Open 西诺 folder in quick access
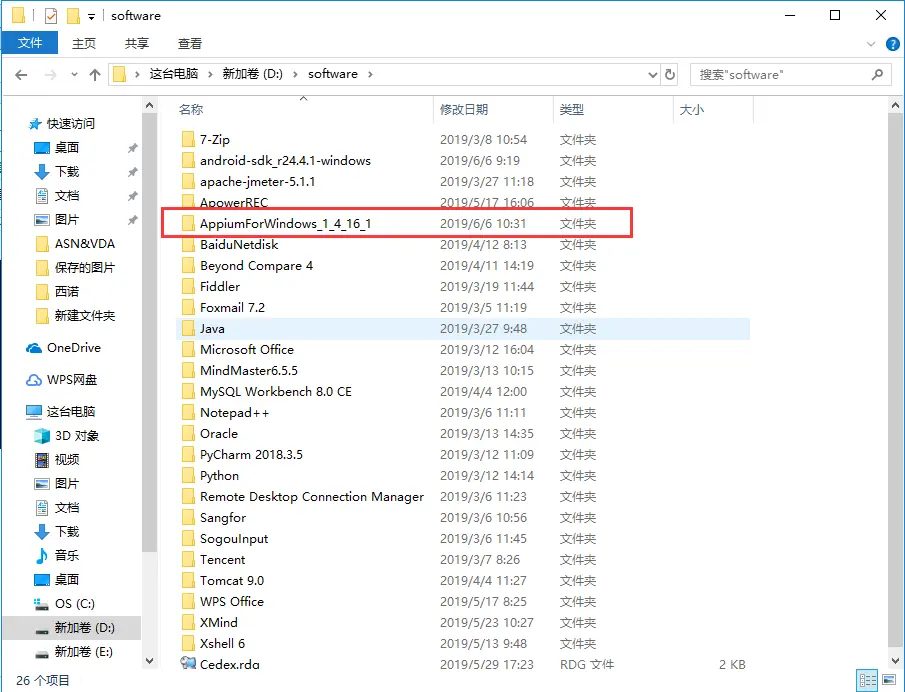Screen dimensions: 905x692 click(x=57, y=292)
